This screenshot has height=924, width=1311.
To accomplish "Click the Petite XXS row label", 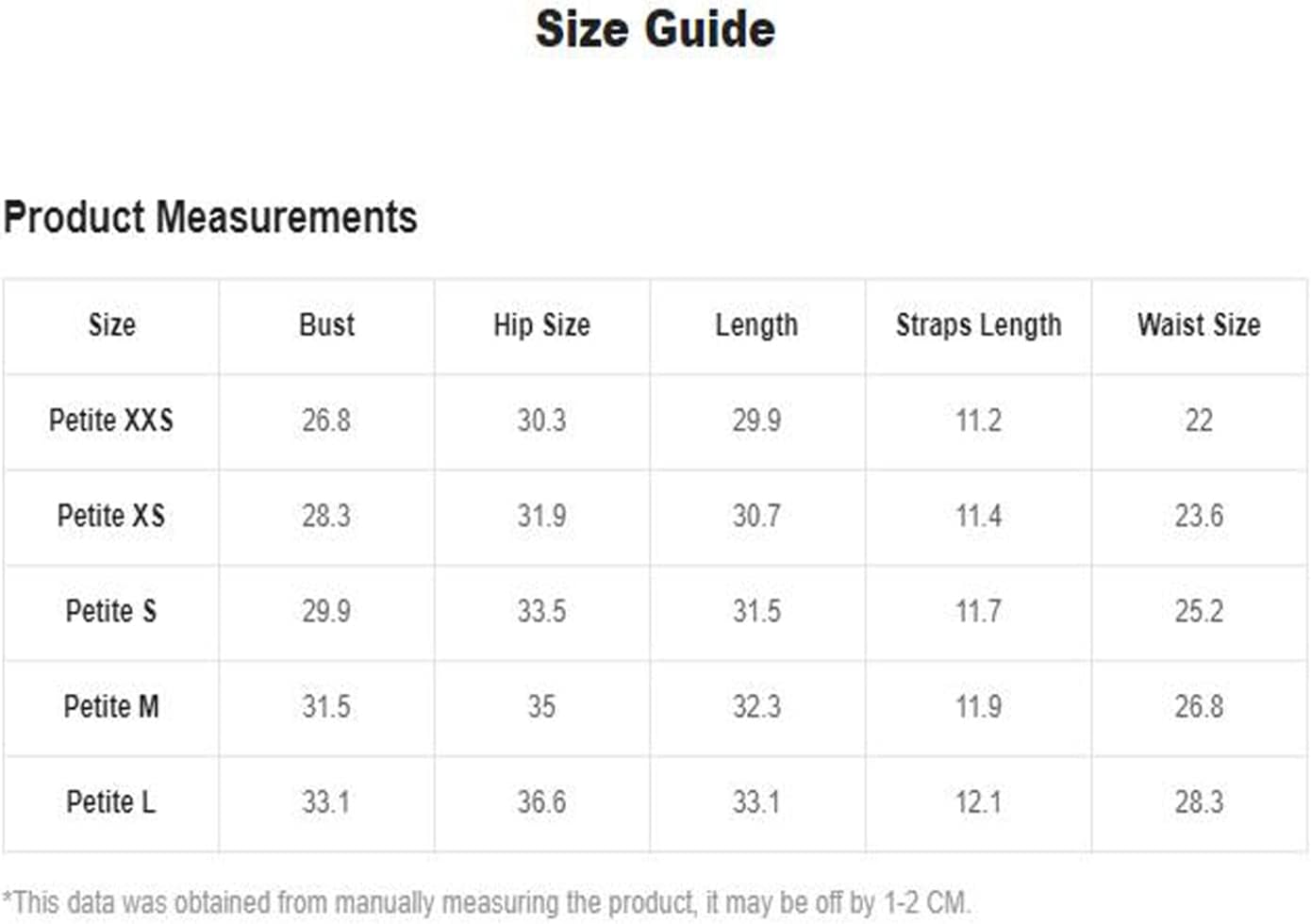I will [111, 420].
